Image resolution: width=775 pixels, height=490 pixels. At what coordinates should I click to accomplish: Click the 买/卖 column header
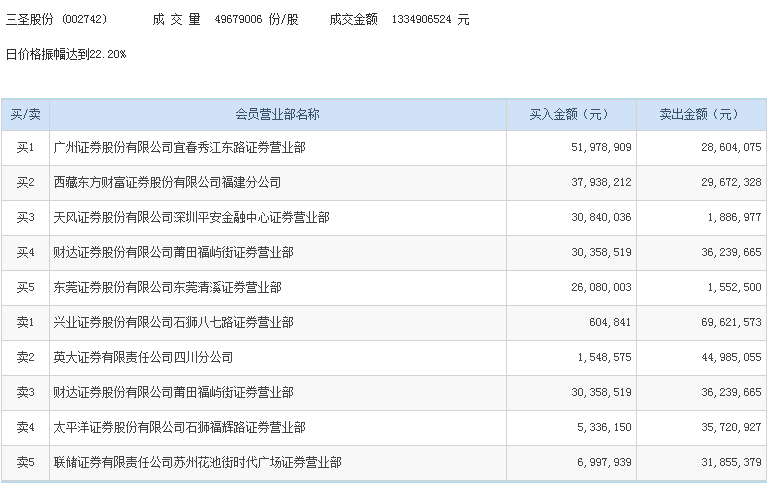pos(25,115)
